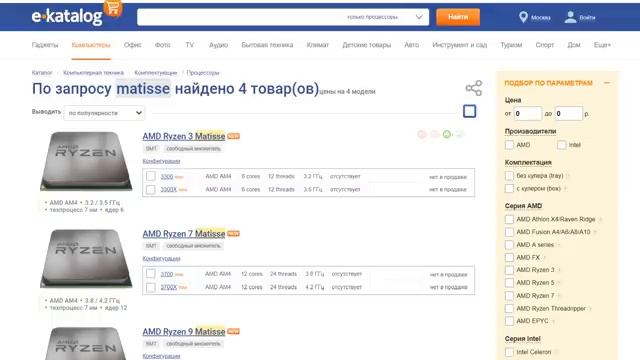Open the Компьютеры category tab

(91, 45)
